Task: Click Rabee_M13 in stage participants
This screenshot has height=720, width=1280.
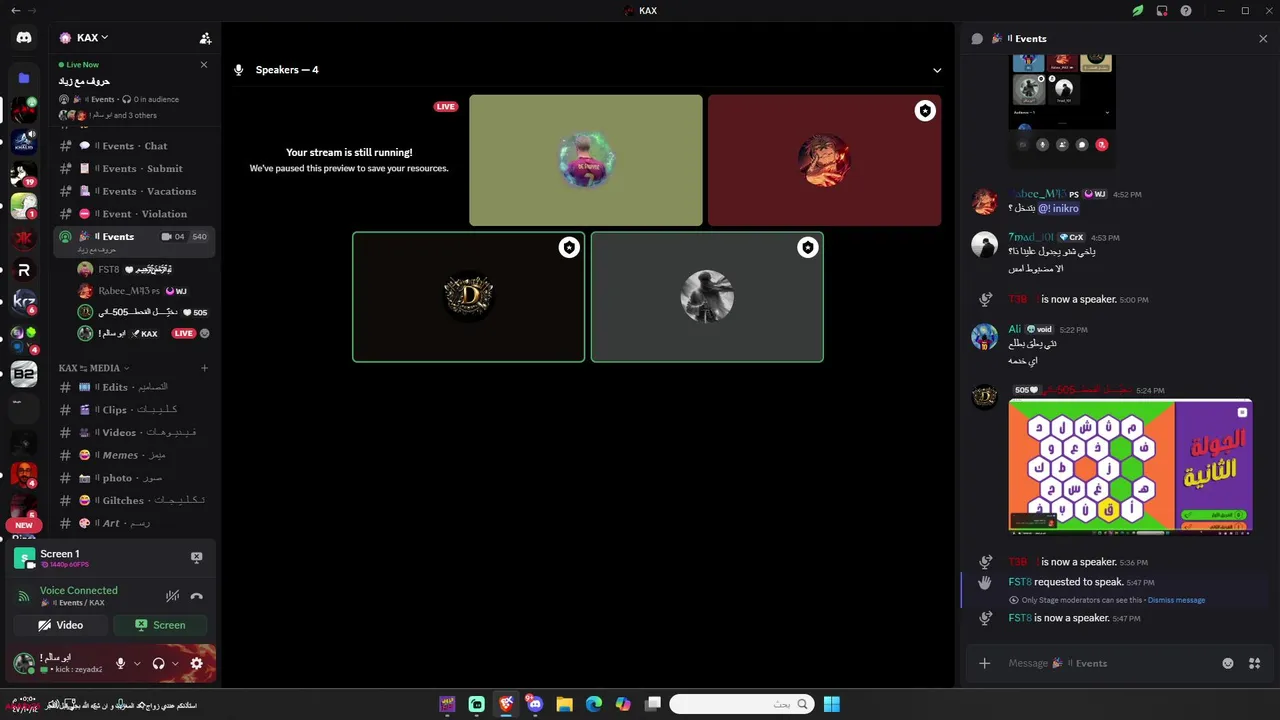Action: pos(143,291)
